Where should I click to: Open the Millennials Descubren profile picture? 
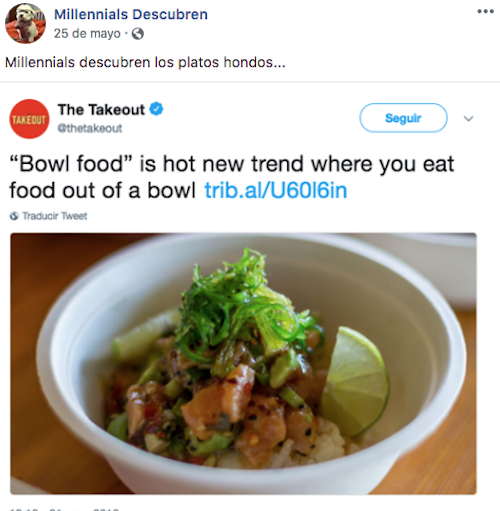point(25,23)
